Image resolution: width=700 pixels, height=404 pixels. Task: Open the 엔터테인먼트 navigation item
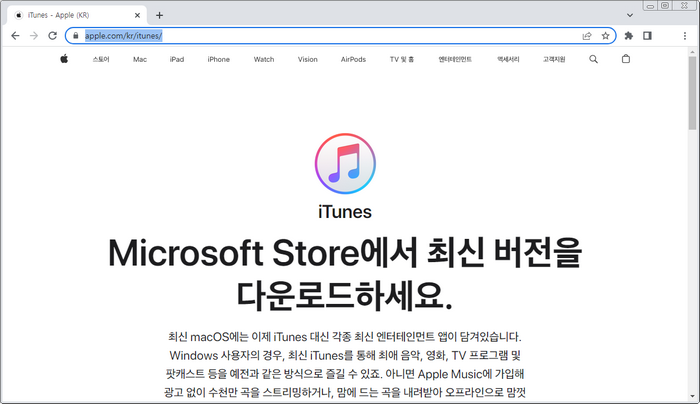[455, 59]
